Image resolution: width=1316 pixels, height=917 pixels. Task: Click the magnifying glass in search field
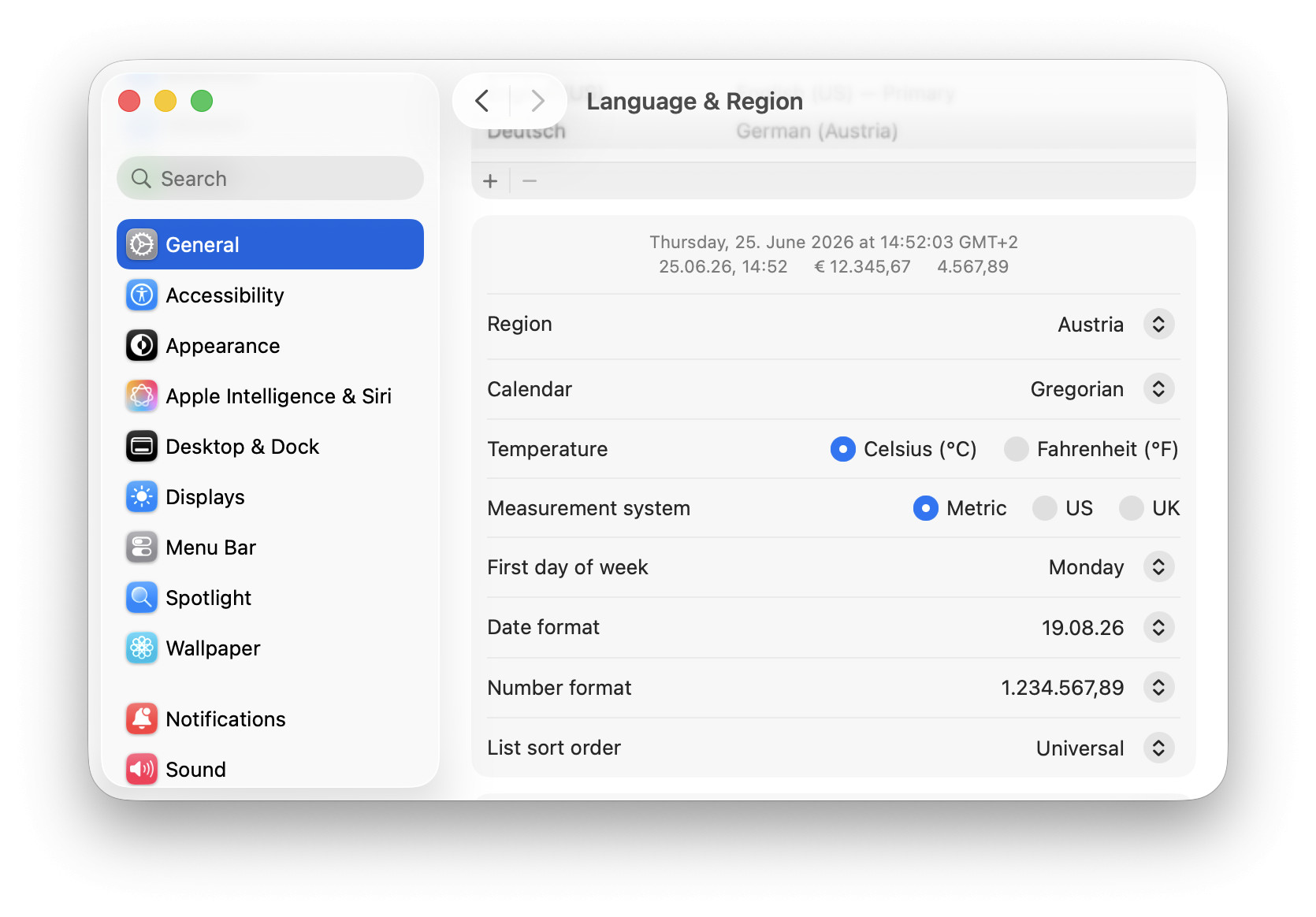click(x=141, y=179)
